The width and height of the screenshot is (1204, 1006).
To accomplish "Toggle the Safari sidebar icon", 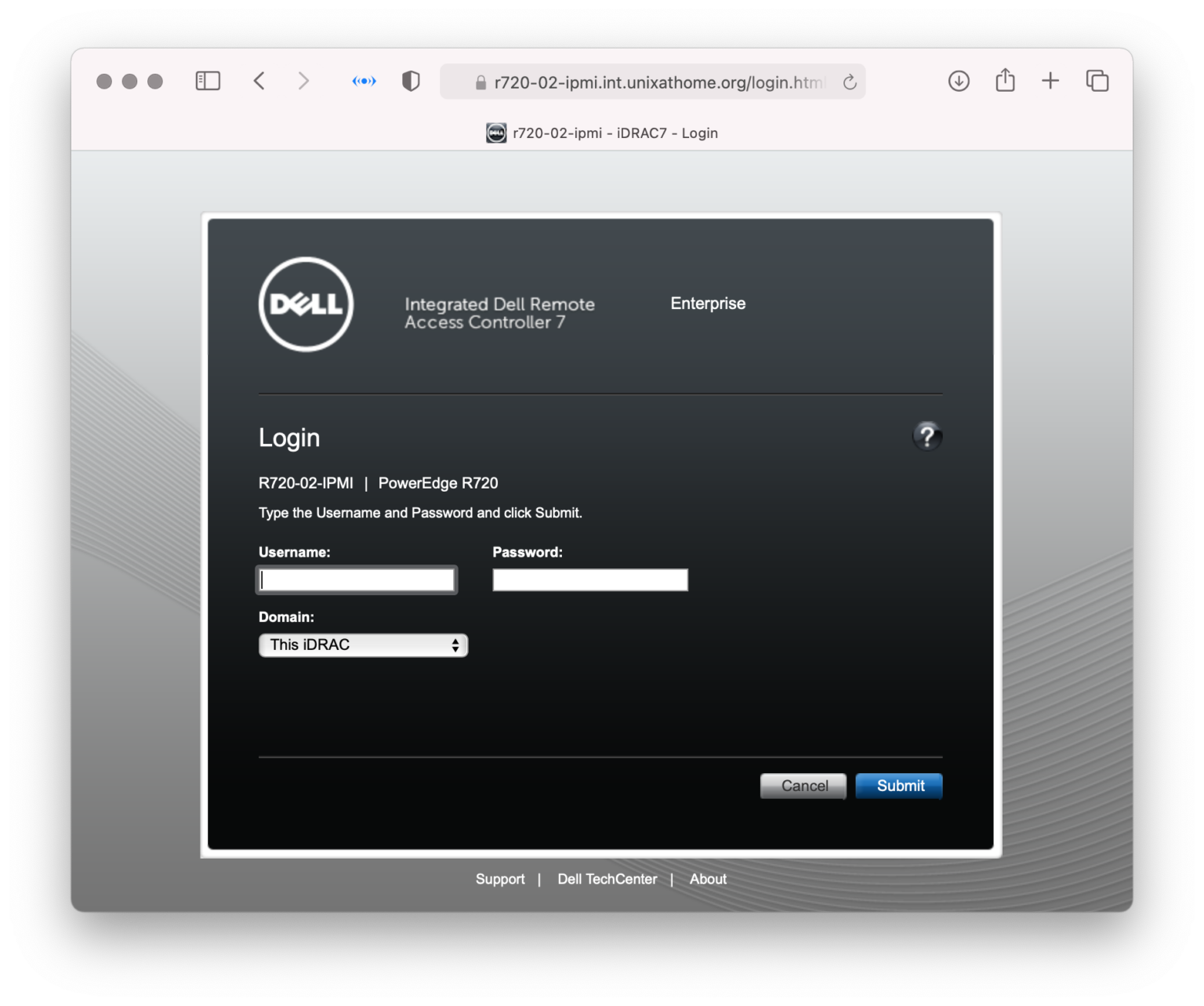I will click(x=208, y=81).
